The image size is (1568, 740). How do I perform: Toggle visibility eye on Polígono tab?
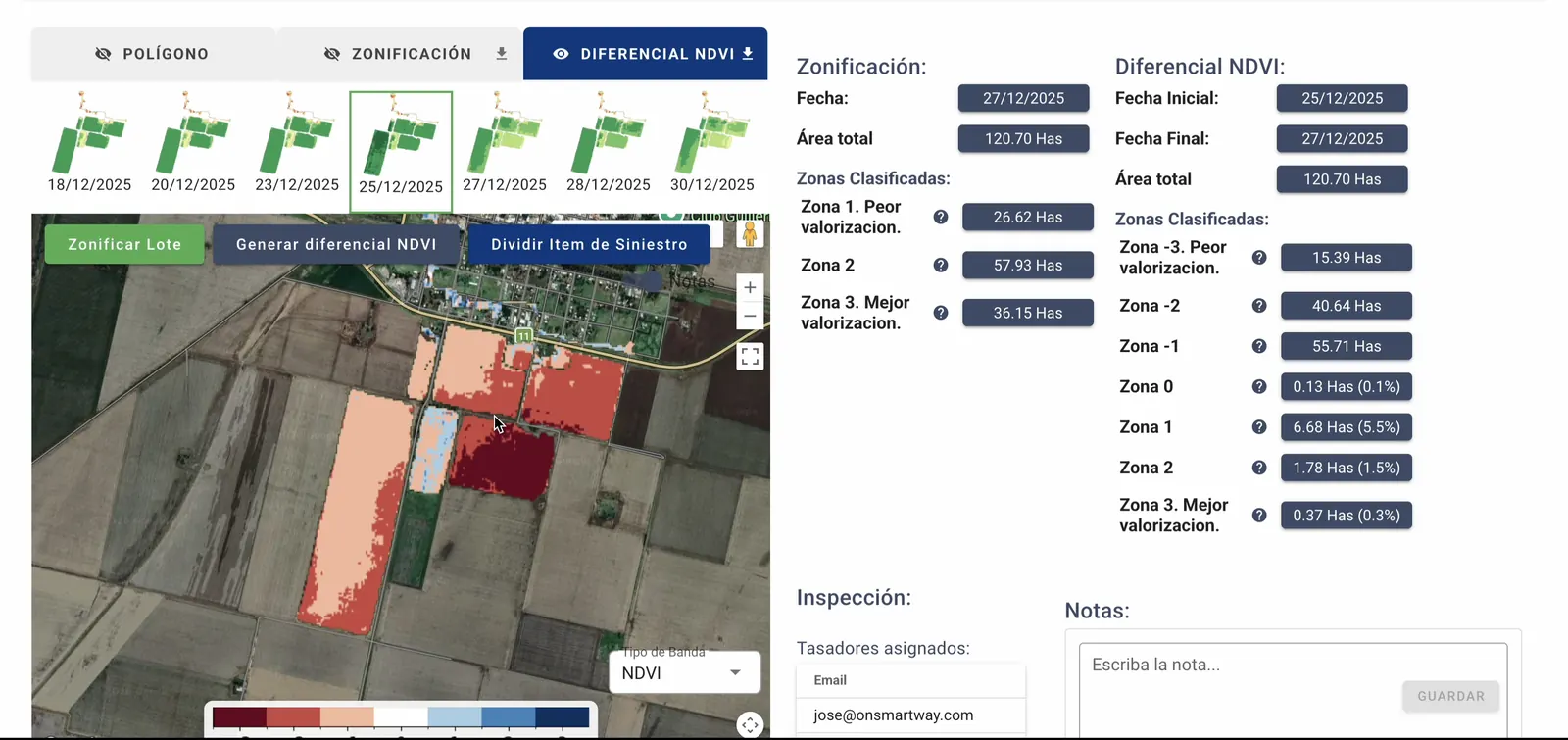coord(103,54)
